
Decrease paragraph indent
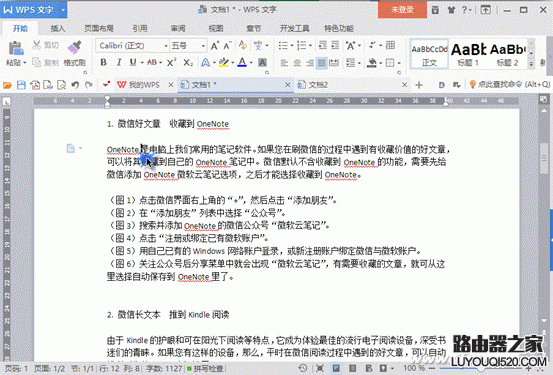click(x=322, y=45)
